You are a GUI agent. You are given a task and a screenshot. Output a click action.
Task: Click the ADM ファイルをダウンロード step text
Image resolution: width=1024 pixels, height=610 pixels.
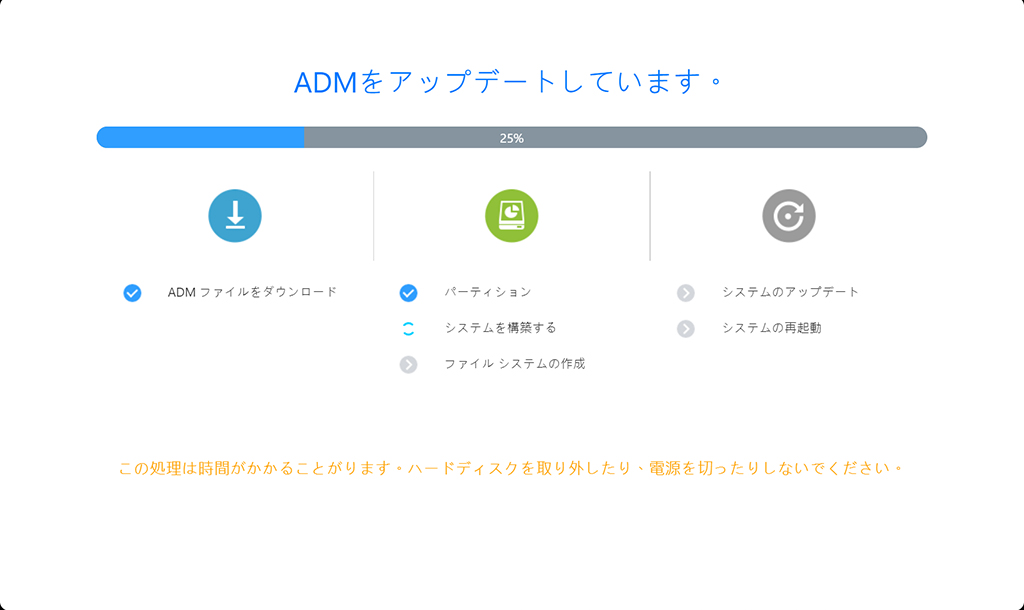[252, 292]
